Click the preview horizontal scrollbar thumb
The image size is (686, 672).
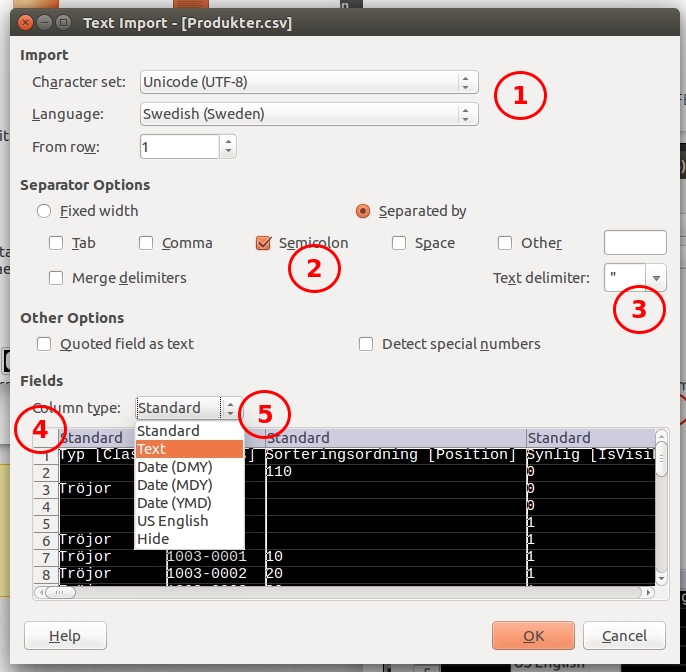pyautogui.click(x=60, y=592)
